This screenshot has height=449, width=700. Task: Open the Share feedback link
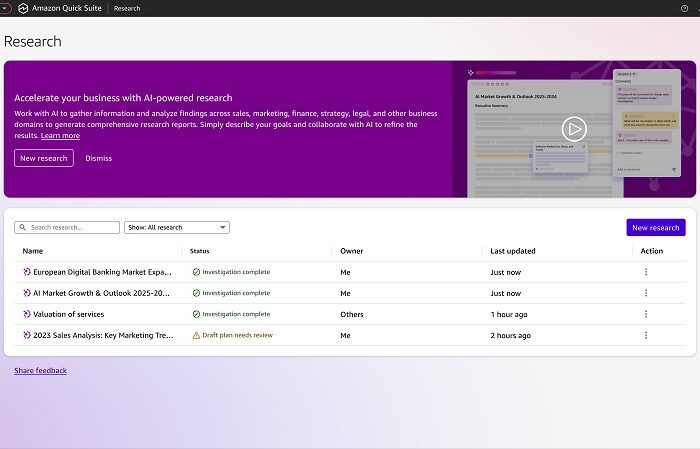(40, 371)
